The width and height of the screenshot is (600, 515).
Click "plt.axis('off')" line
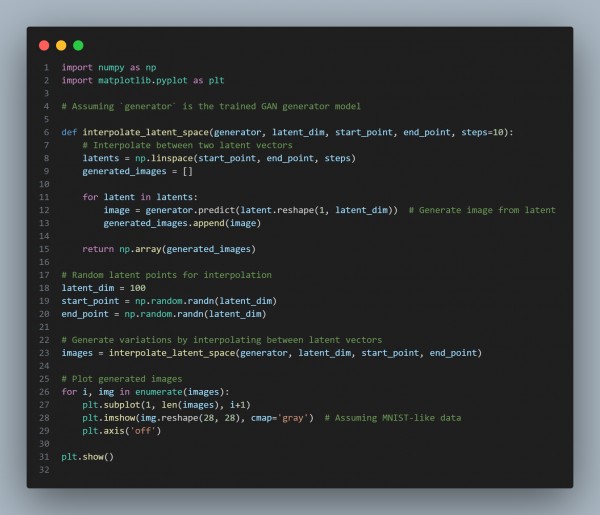(122, 431)
